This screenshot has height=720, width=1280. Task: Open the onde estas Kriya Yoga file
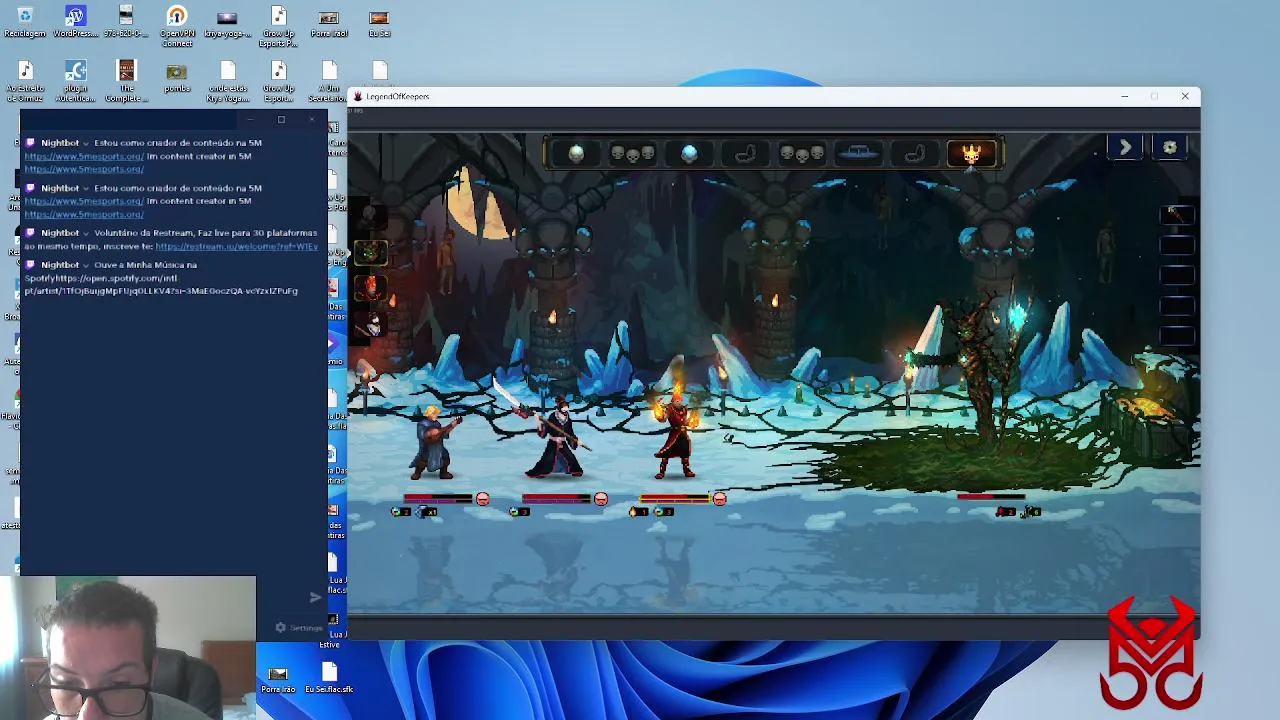click(x=227, y=82)
